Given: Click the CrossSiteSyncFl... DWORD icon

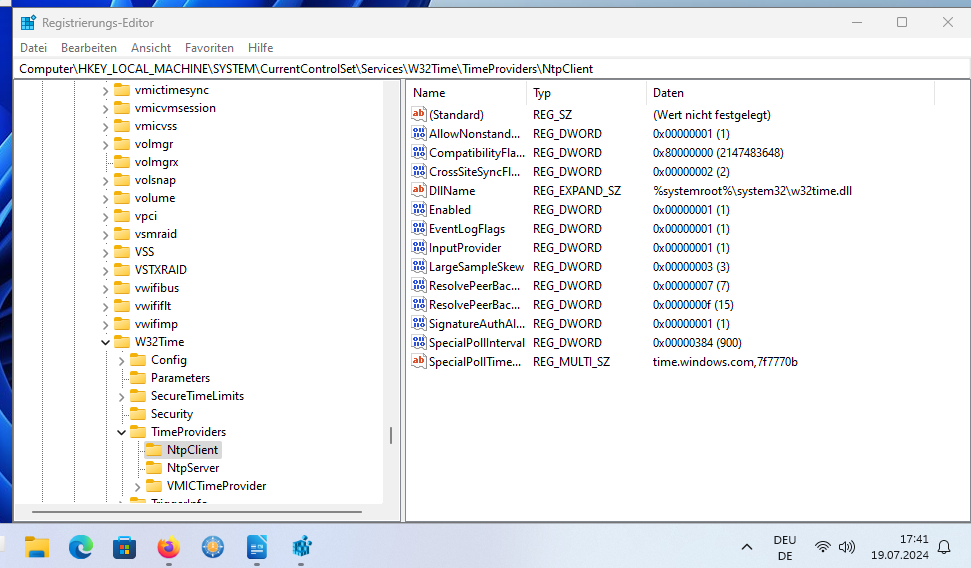Looking at the screenshot, I should click(x=419, y=171).
